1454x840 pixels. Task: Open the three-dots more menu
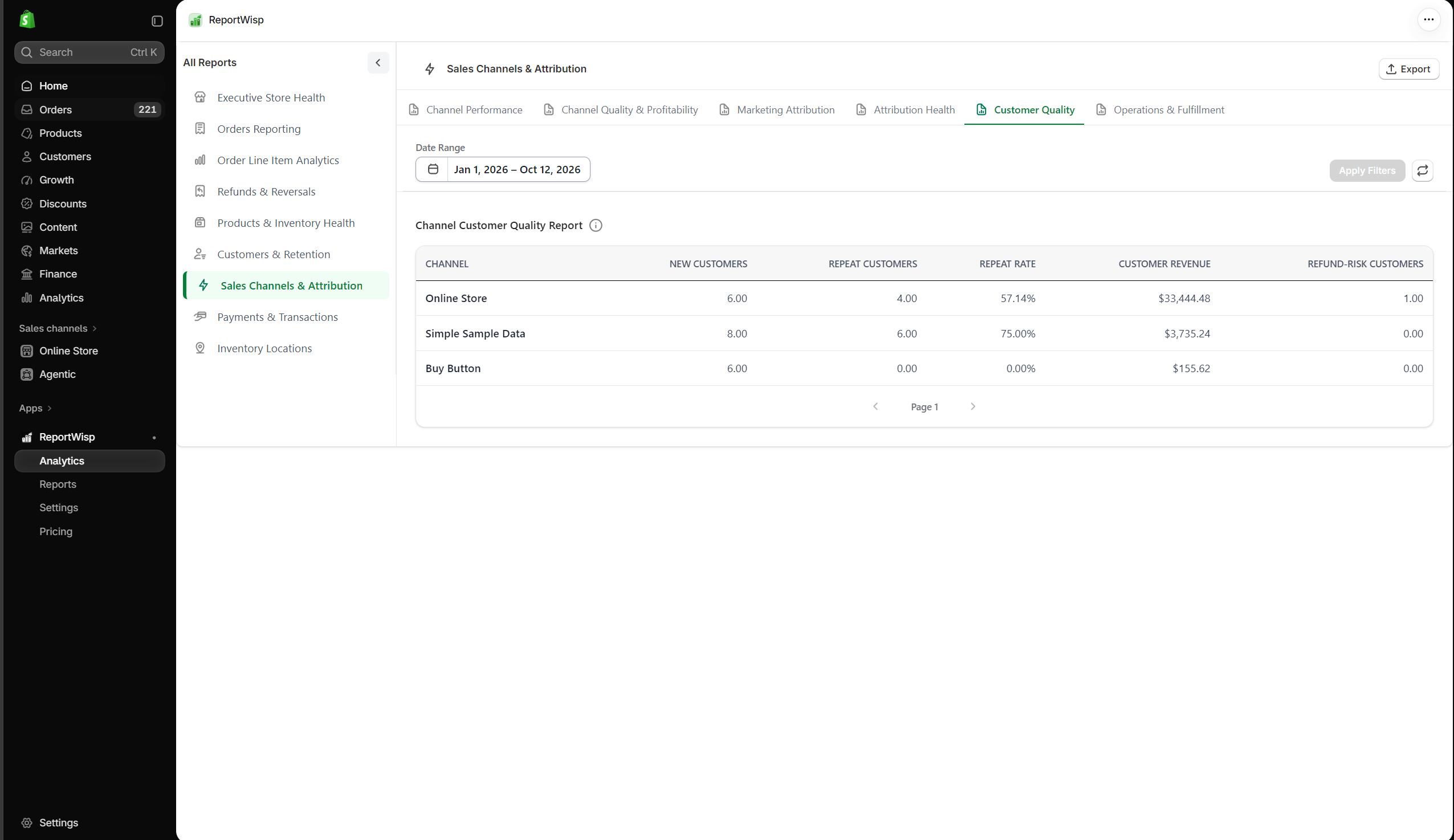[1428, 19]
